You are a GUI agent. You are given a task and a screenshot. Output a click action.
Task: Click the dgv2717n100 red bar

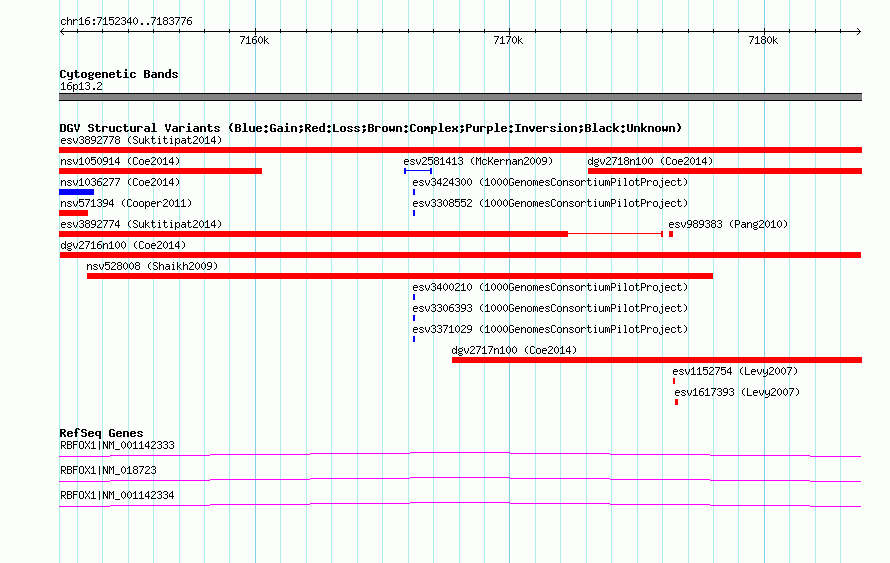click(657, 360)
